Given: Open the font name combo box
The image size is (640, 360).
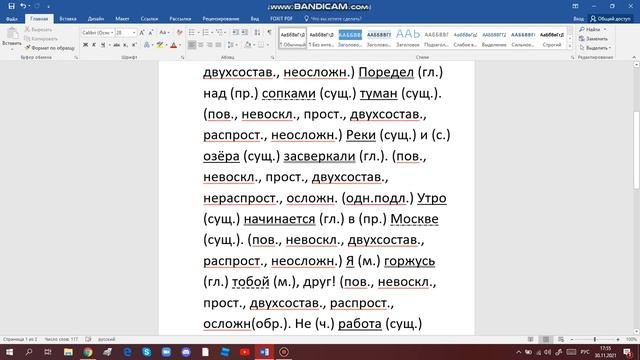Looking at the screenshot, I should click(x=98, y=32).
